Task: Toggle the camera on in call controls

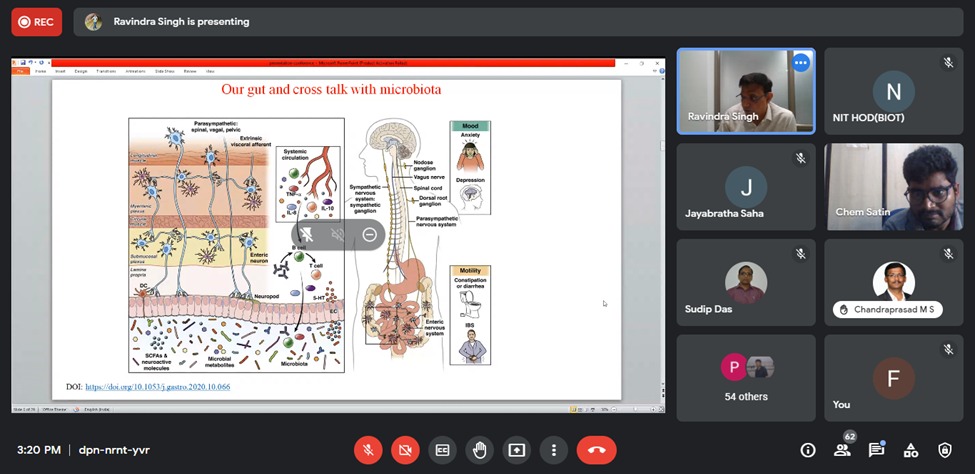Action: pyautogui.click(x=405, y=450)
